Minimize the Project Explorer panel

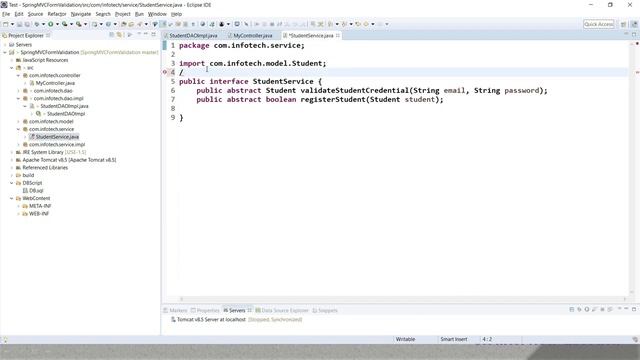coord(146,34)
